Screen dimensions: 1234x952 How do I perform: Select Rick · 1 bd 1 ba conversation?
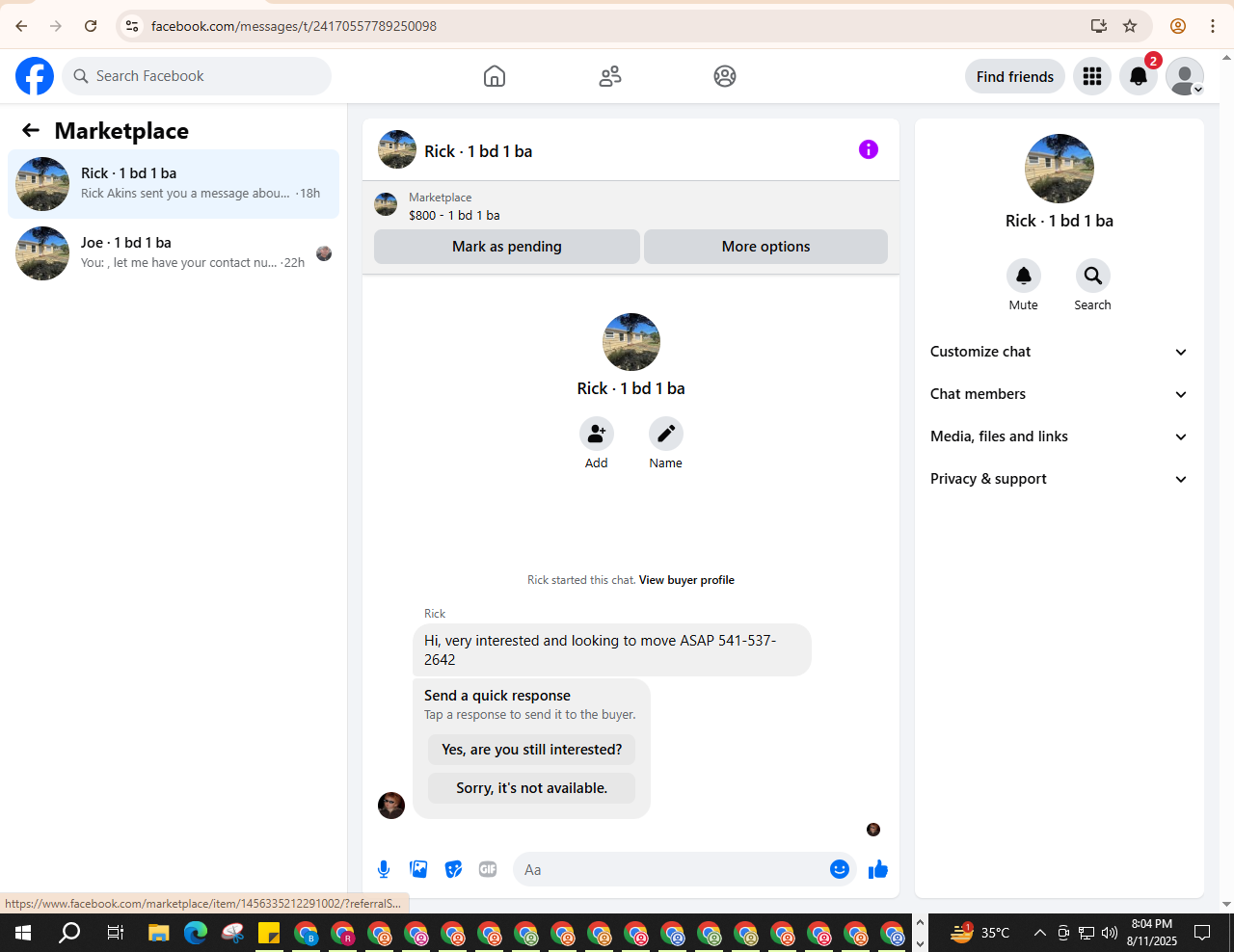coord(174,184)
